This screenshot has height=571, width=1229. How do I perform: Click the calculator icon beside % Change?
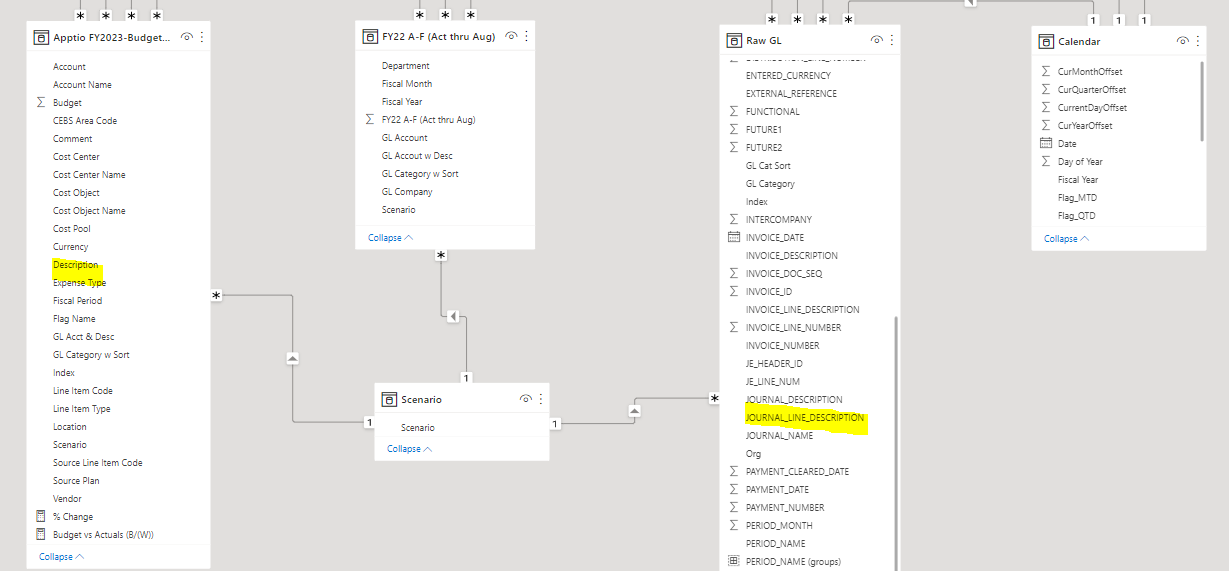tap(41, 517)
